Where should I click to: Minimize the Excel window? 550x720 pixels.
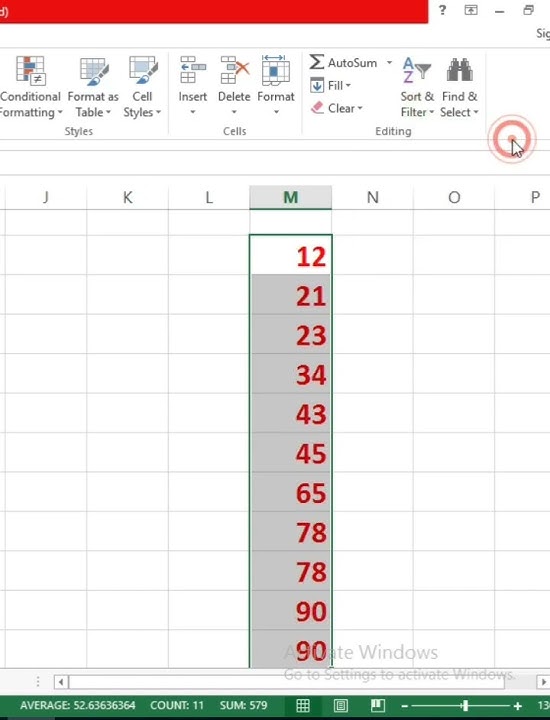pos(499,11)
